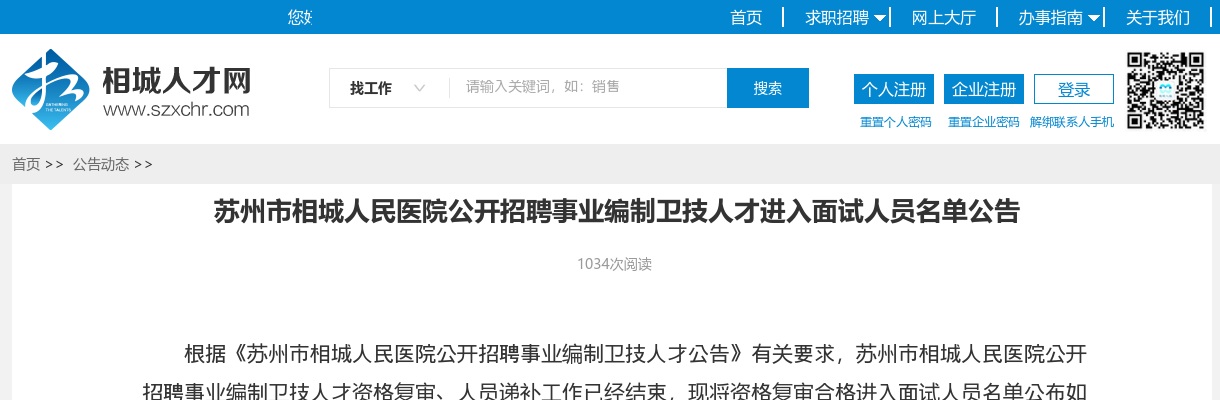1220x400 pixels.
Task: Click the 搜索 button
Action: coord(768,88)
